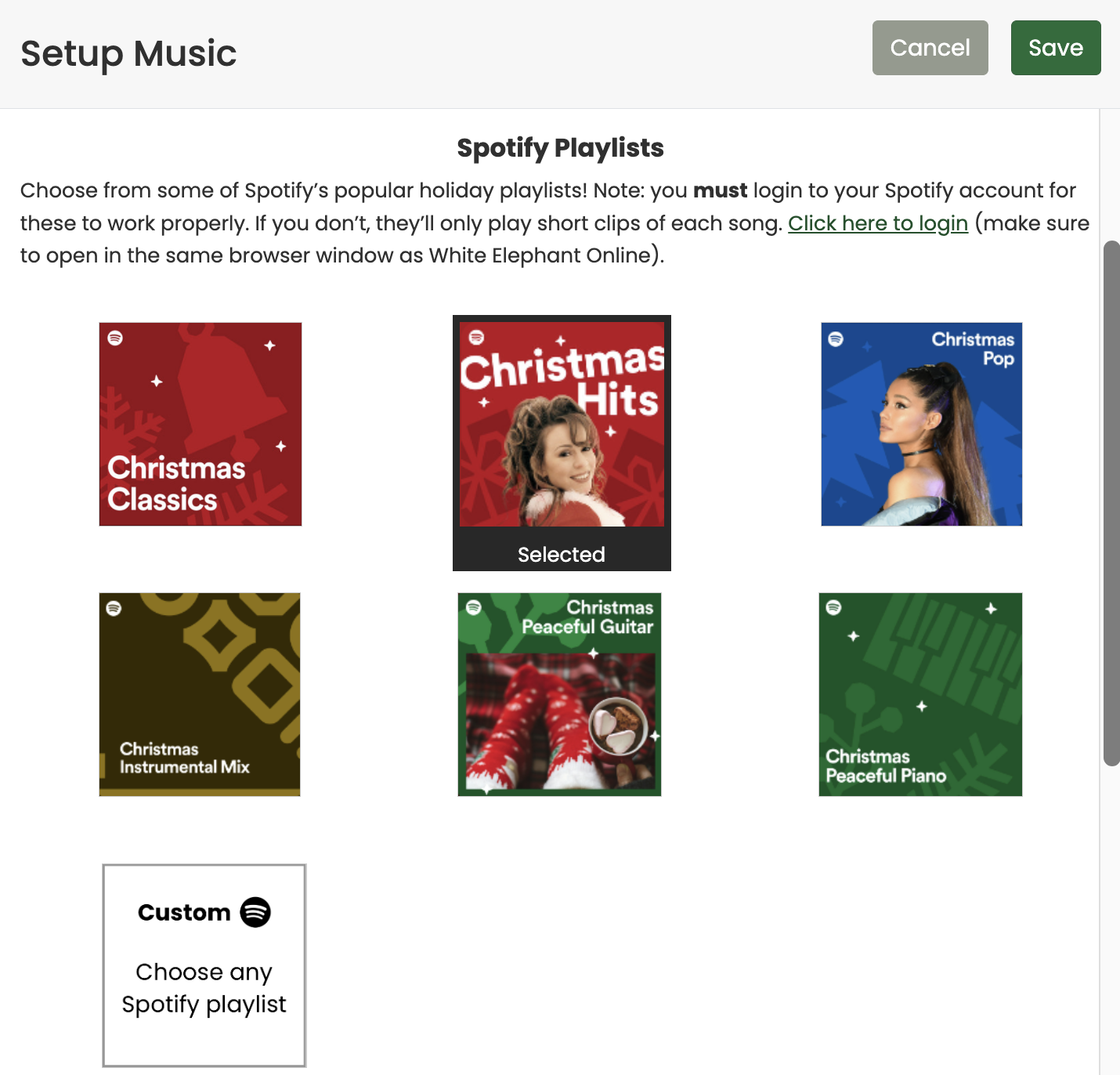The image size is (1120, 1075).
Task: Click the "Spotify Playlists" heading
Action: pos(560,148)
